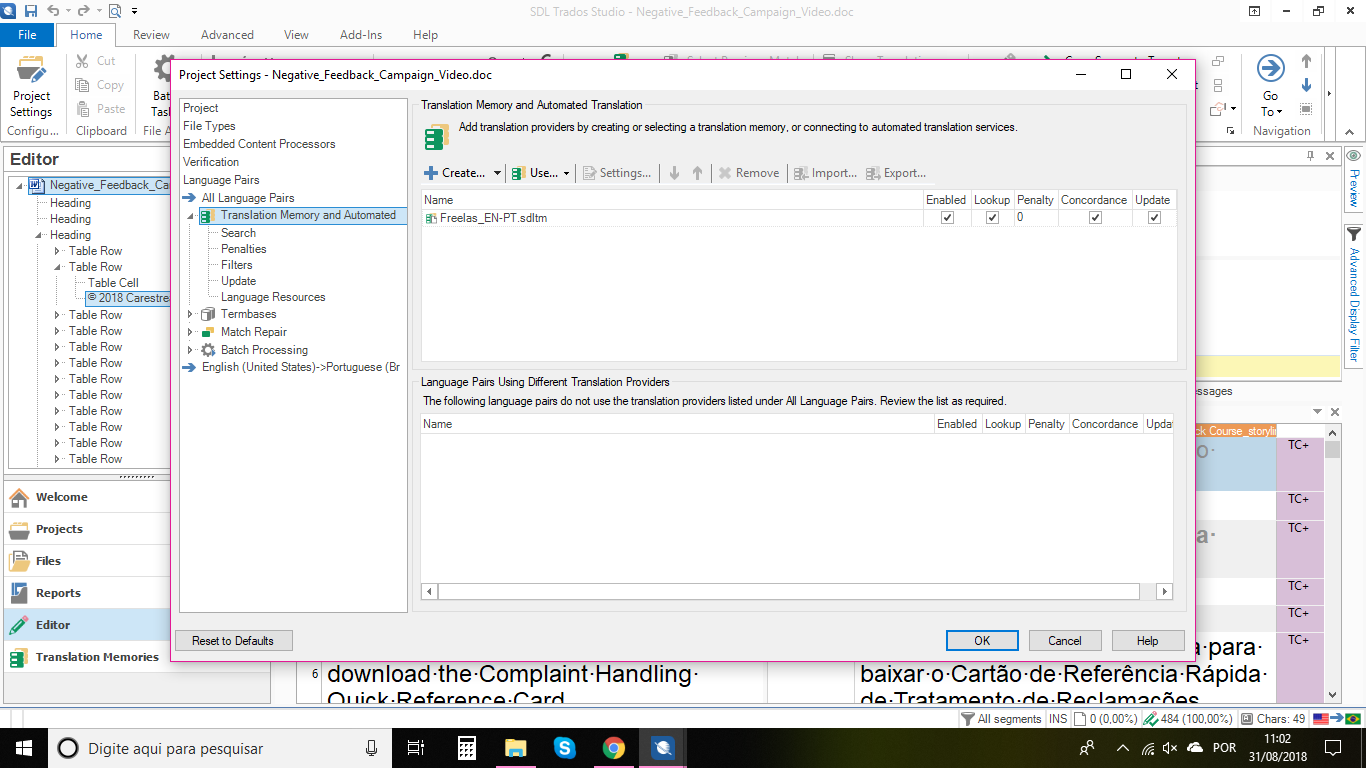Click the Help button in dialog
Viewport: 1366px width, 768px height.
1148,641
